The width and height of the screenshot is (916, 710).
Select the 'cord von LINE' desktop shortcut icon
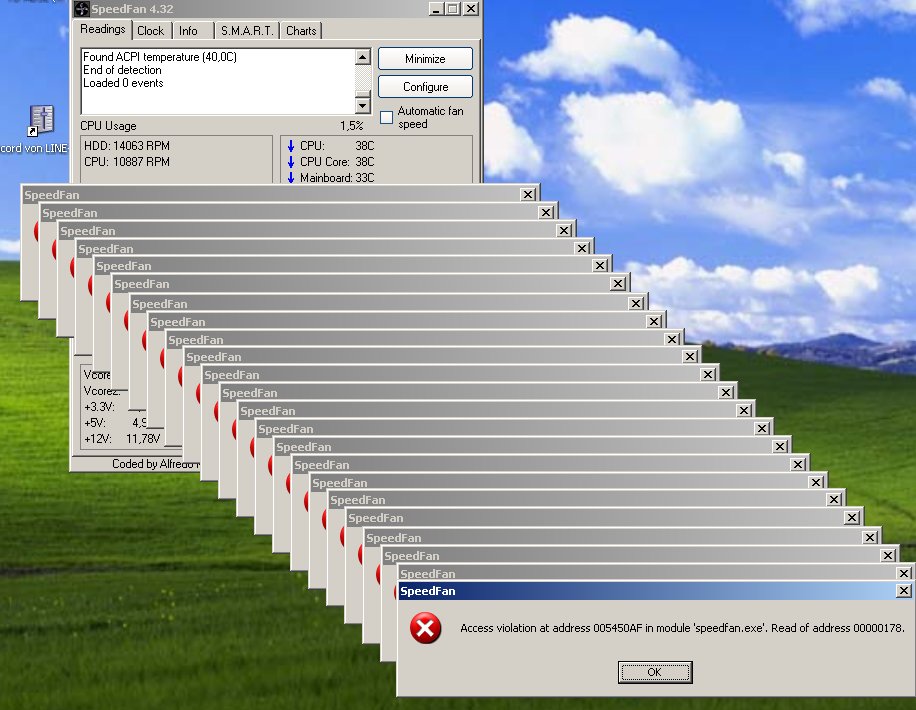[x=41, y=121]
